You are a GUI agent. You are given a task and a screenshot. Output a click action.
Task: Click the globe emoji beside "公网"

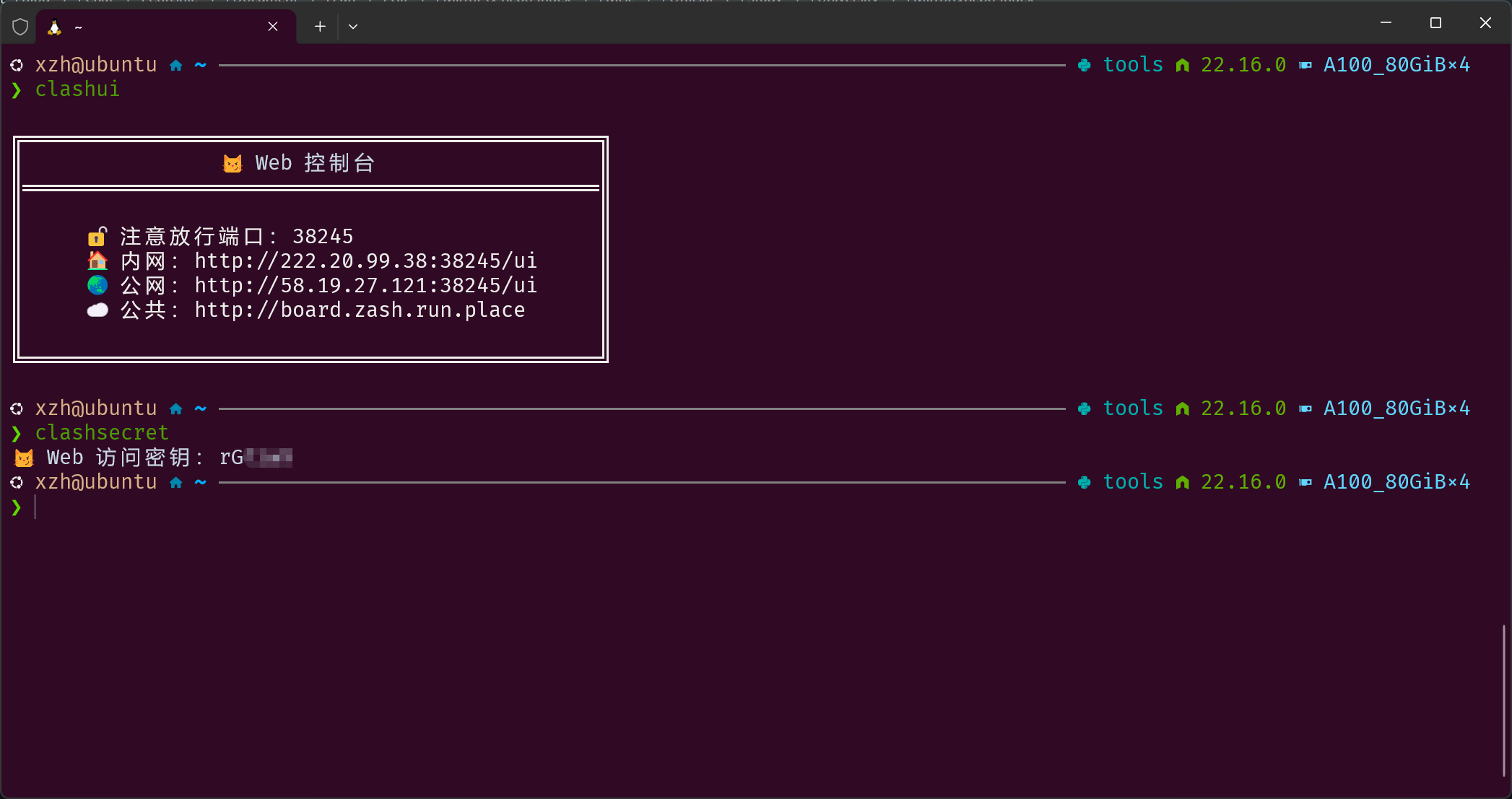(97, 285)
